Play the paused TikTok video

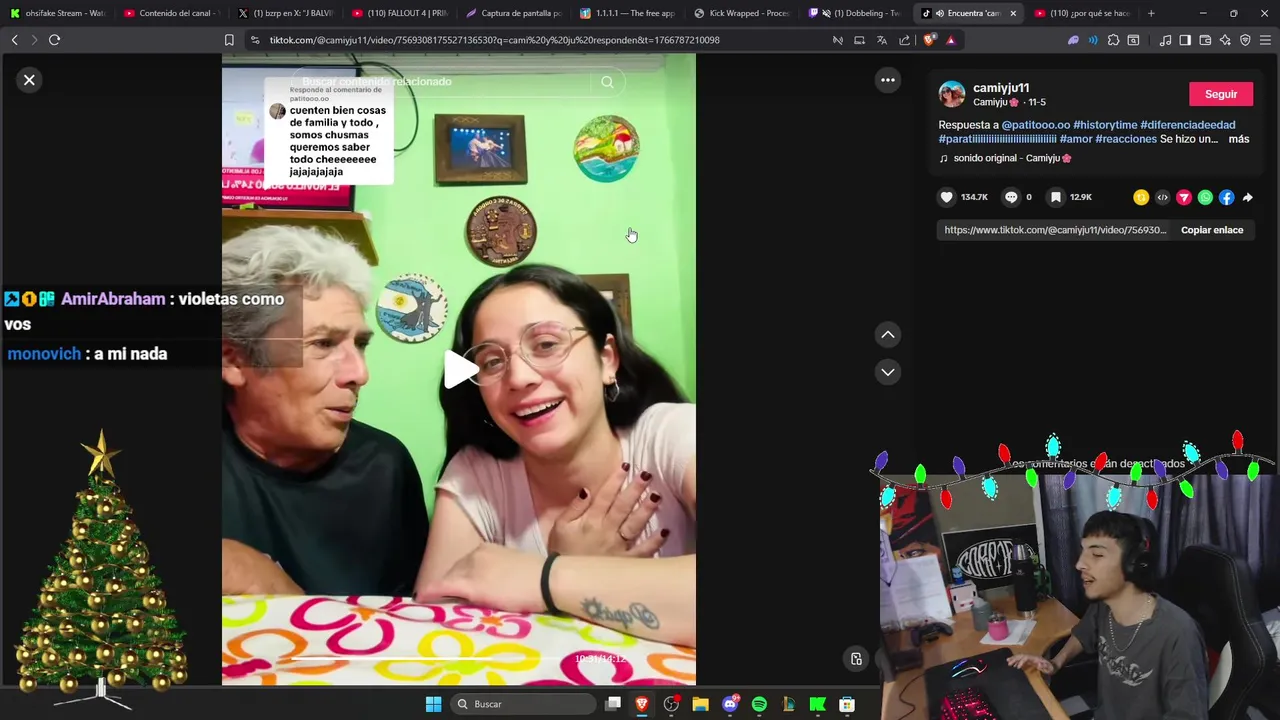click(462, 369)
